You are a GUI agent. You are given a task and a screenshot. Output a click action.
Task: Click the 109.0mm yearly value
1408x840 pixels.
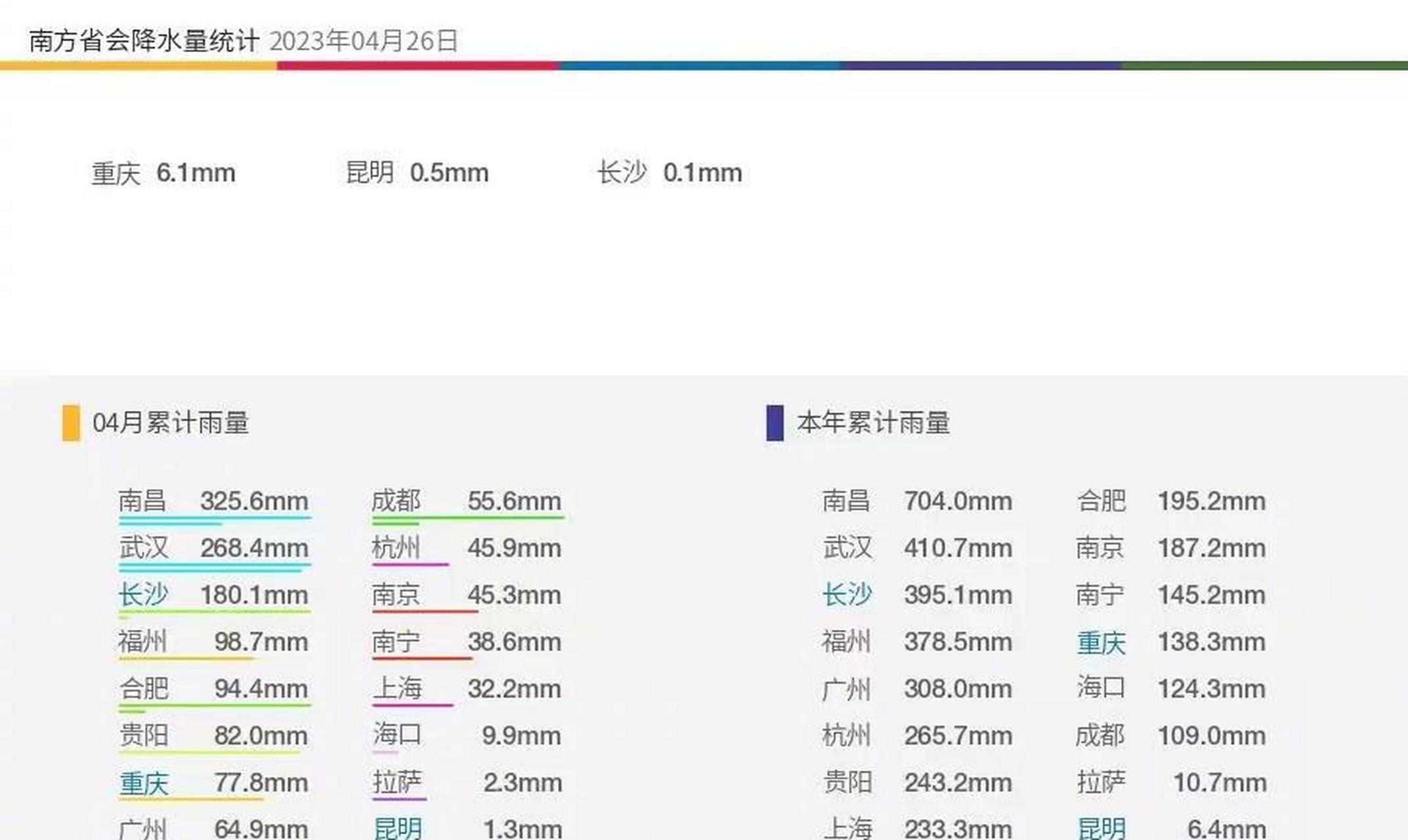(1212, 736)
